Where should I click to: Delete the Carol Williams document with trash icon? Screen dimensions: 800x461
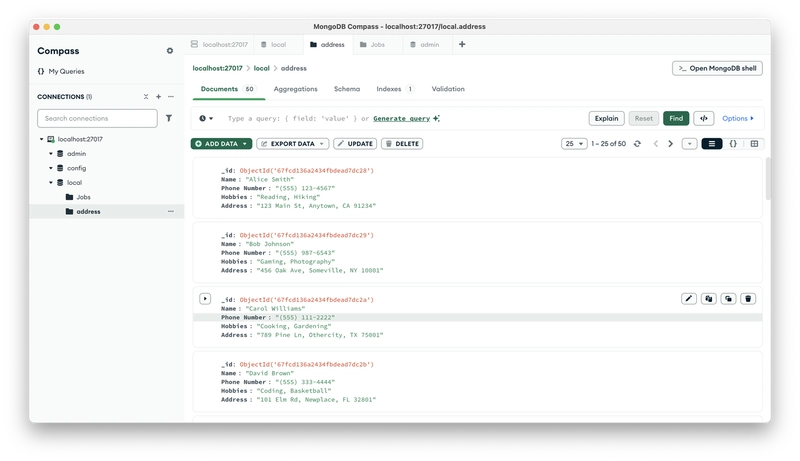tap(748, 299)
